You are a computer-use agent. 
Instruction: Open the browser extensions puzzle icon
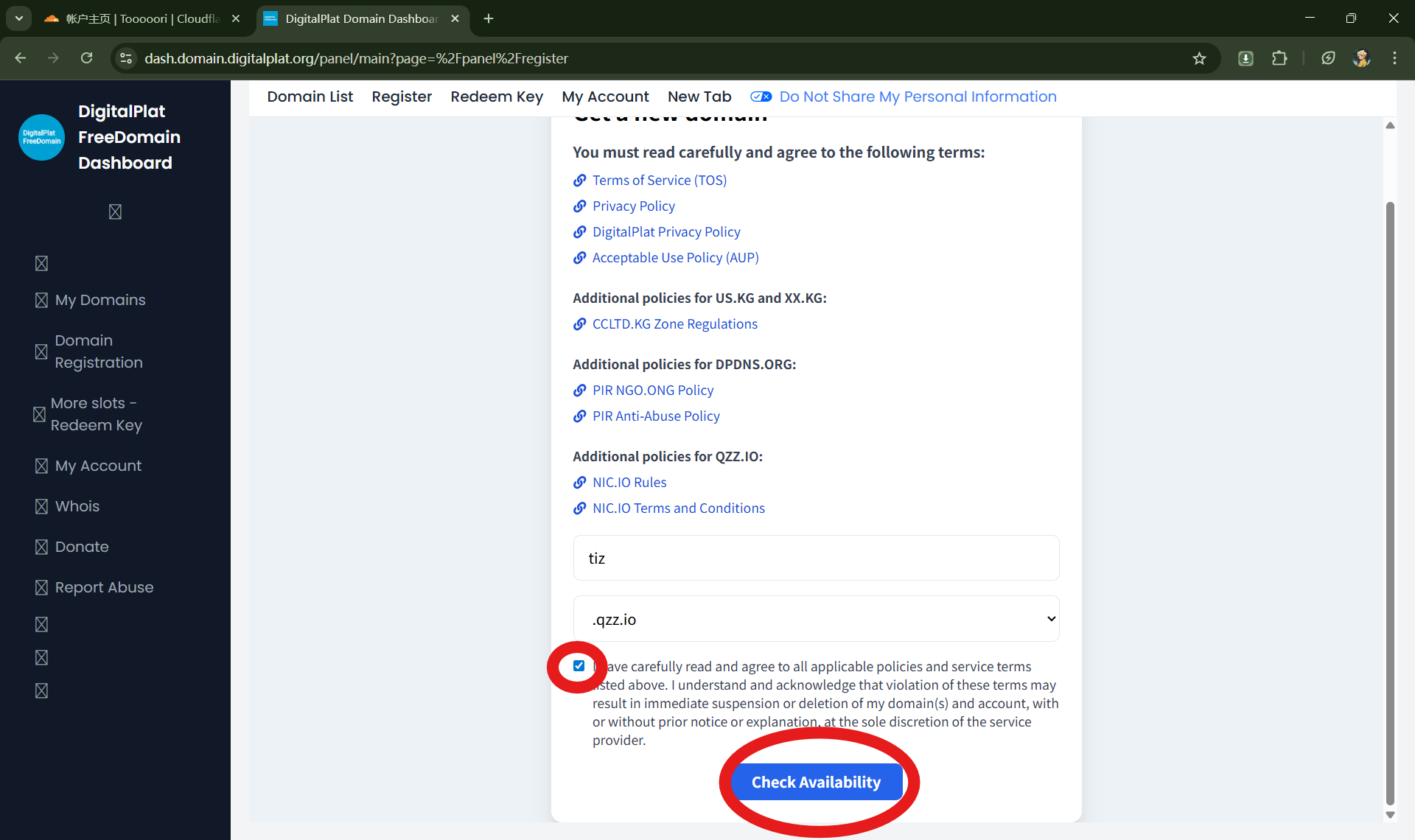coord(1279,58)
